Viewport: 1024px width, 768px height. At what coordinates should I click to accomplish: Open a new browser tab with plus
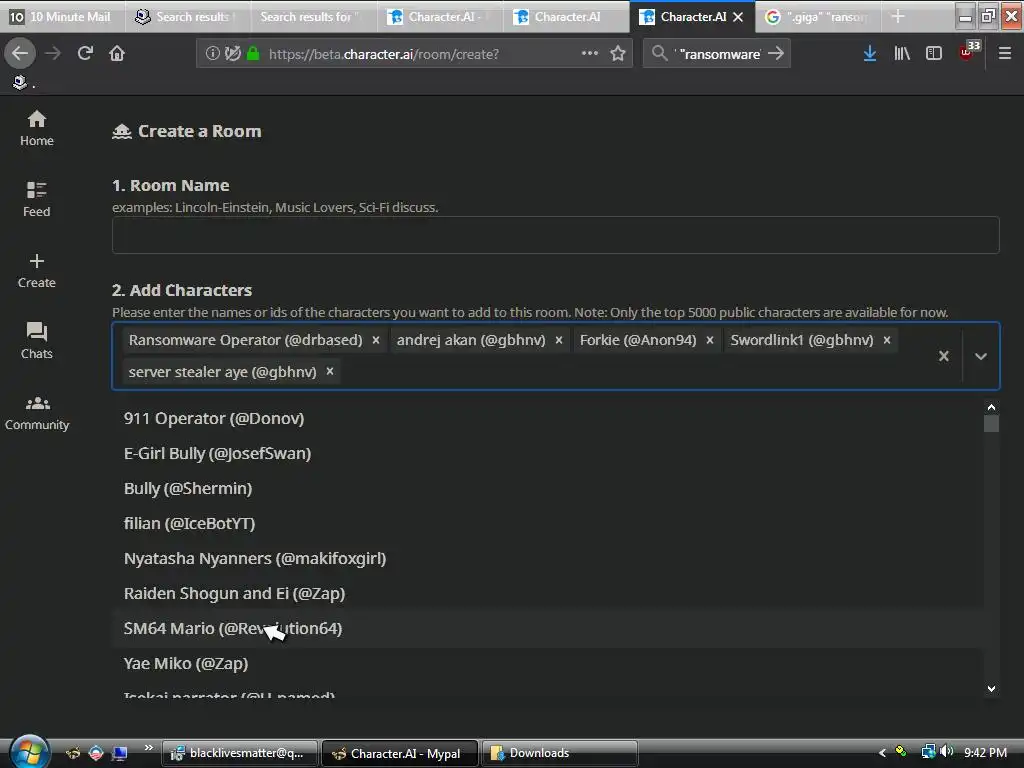click(x=898, y=16)
